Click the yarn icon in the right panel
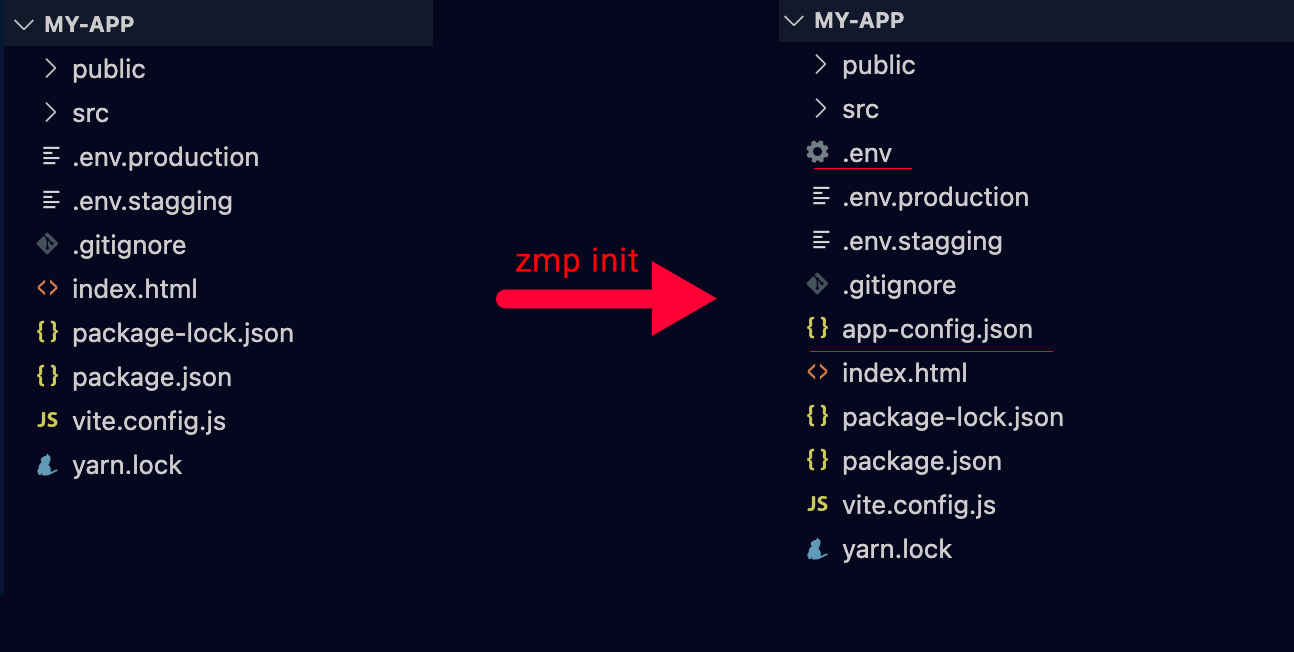The height and width of the screenshot is (652, 1294). tap(817, 549)
